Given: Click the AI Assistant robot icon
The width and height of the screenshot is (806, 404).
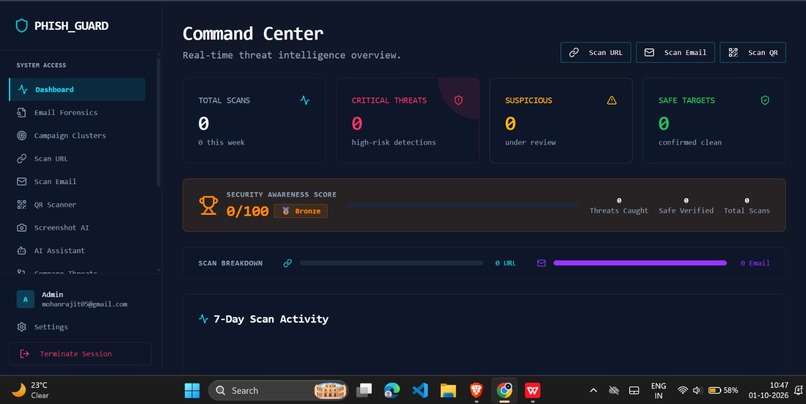Looking at the screenshot, I should 22,251.
